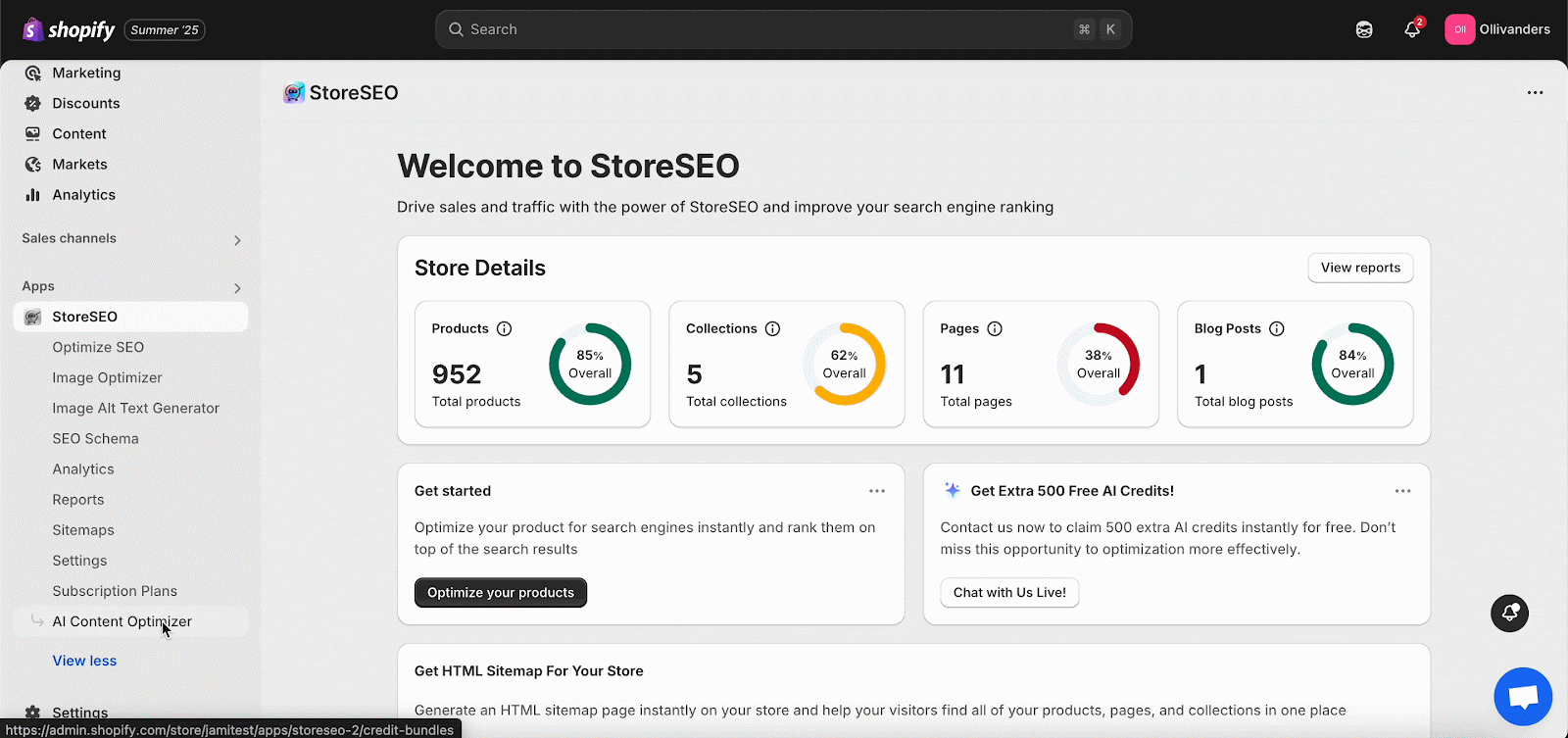Focus the top Search field
1568x738 pixels.
784,29
